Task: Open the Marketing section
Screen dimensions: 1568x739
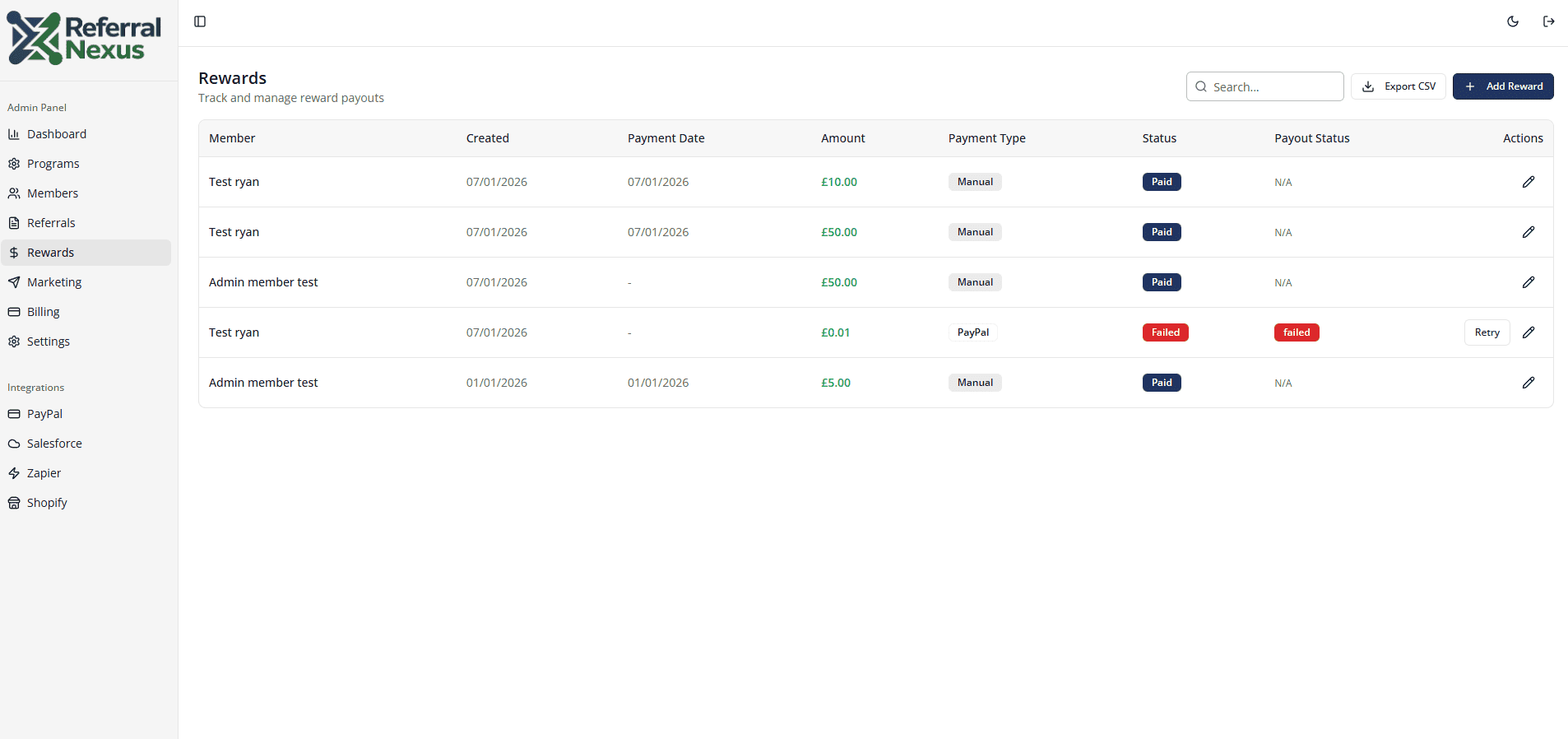Action: tap(86, 282)
